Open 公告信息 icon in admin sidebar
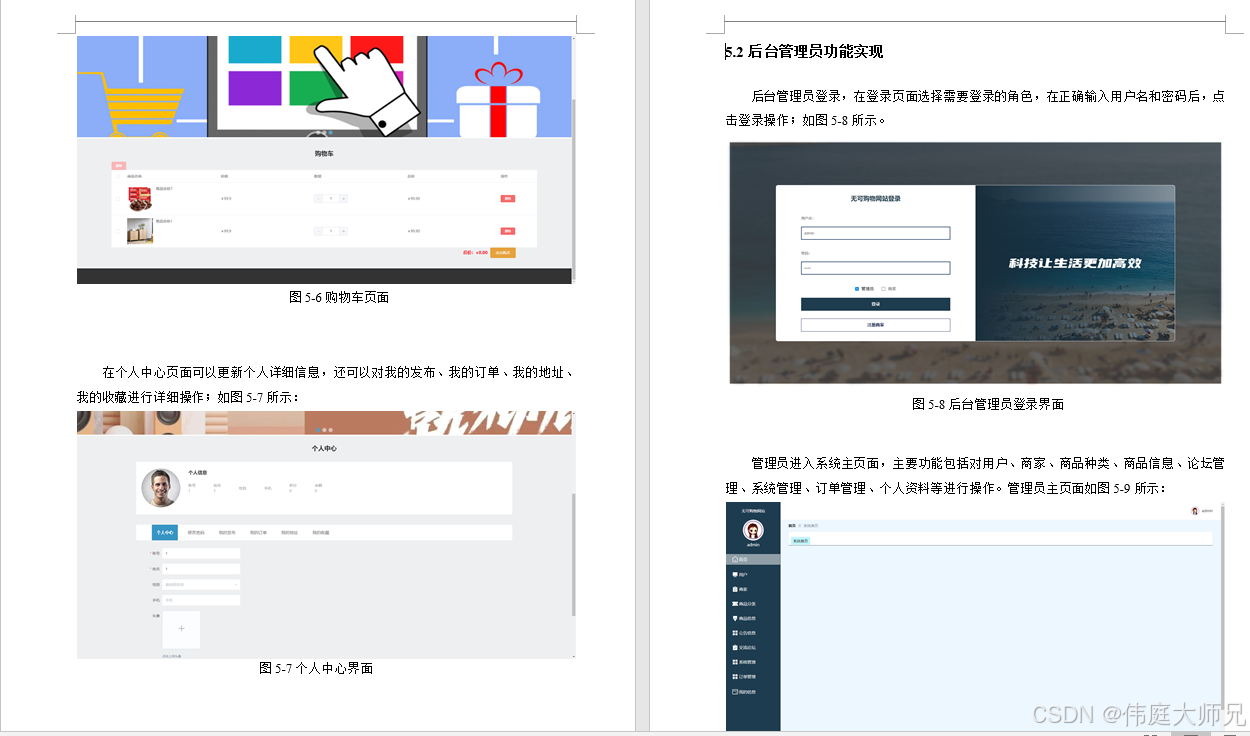The width and height of the screenshot is (1250, 736). 735,633
